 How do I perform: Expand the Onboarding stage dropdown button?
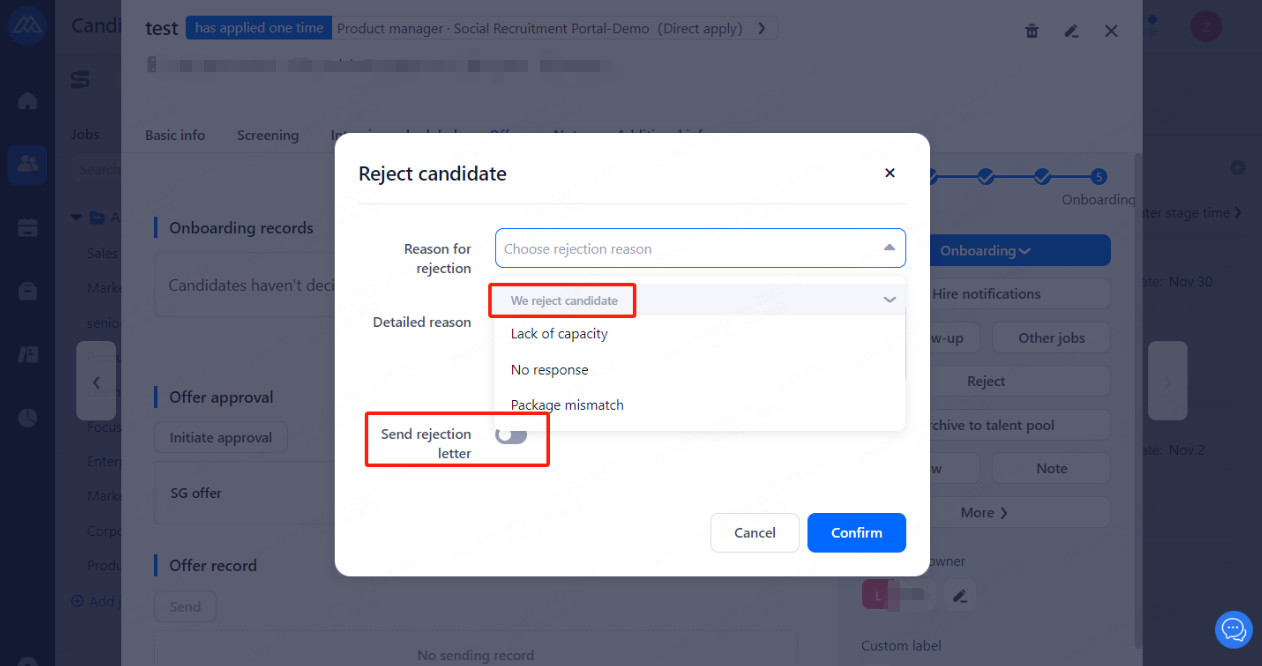pos(1020,251)
